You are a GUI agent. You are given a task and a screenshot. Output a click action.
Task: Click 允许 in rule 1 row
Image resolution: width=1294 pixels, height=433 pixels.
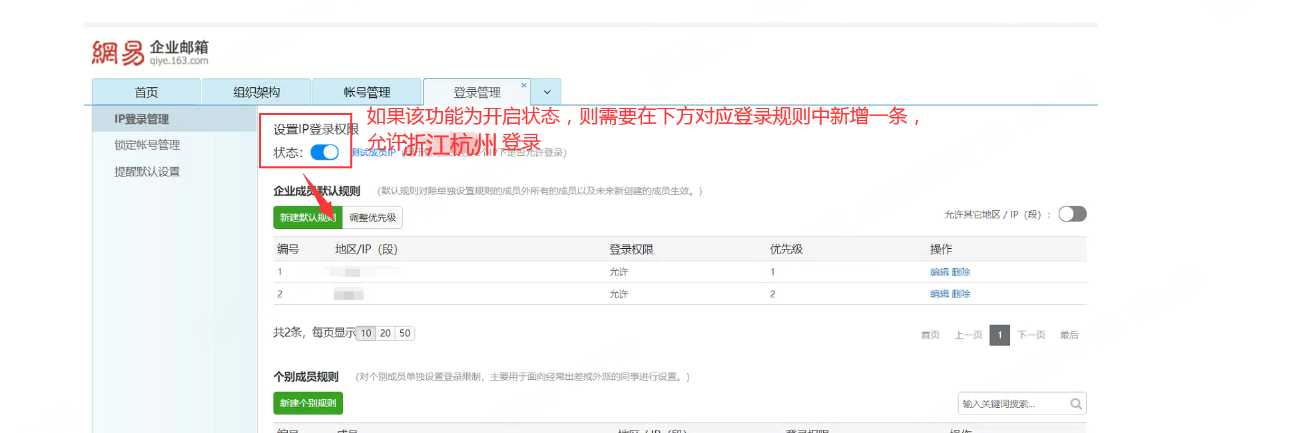point(619,272)
